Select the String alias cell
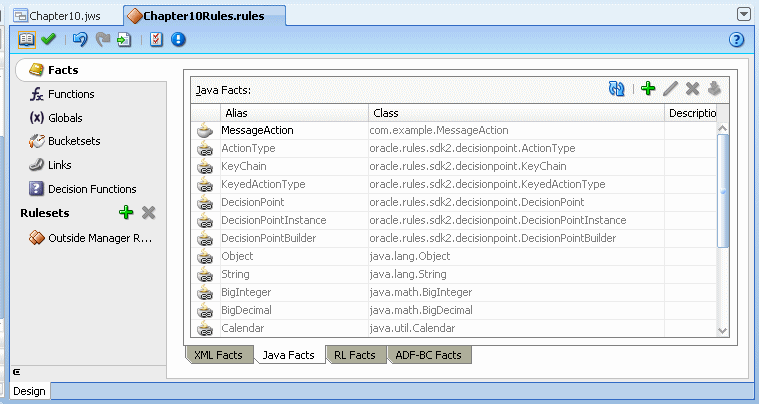 tap(294, 274)
